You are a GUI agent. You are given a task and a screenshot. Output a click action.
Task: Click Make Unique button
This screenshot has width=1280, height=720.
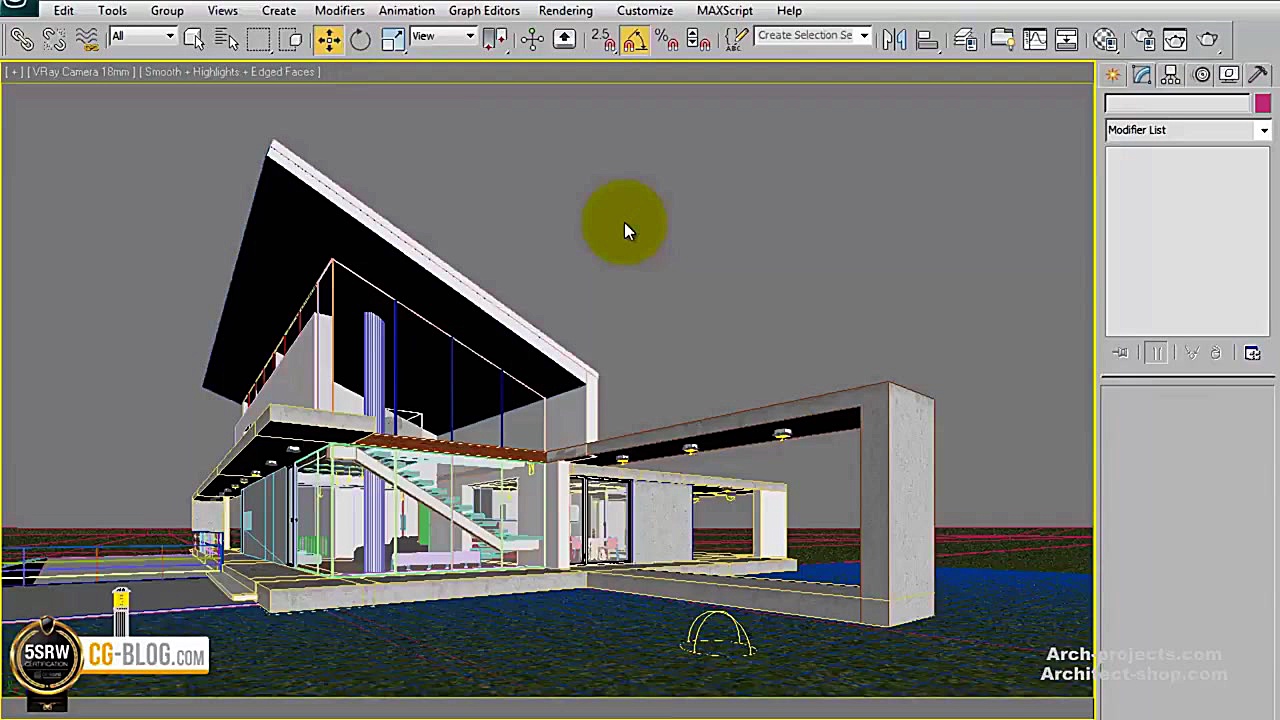(x=1192, y=353)
